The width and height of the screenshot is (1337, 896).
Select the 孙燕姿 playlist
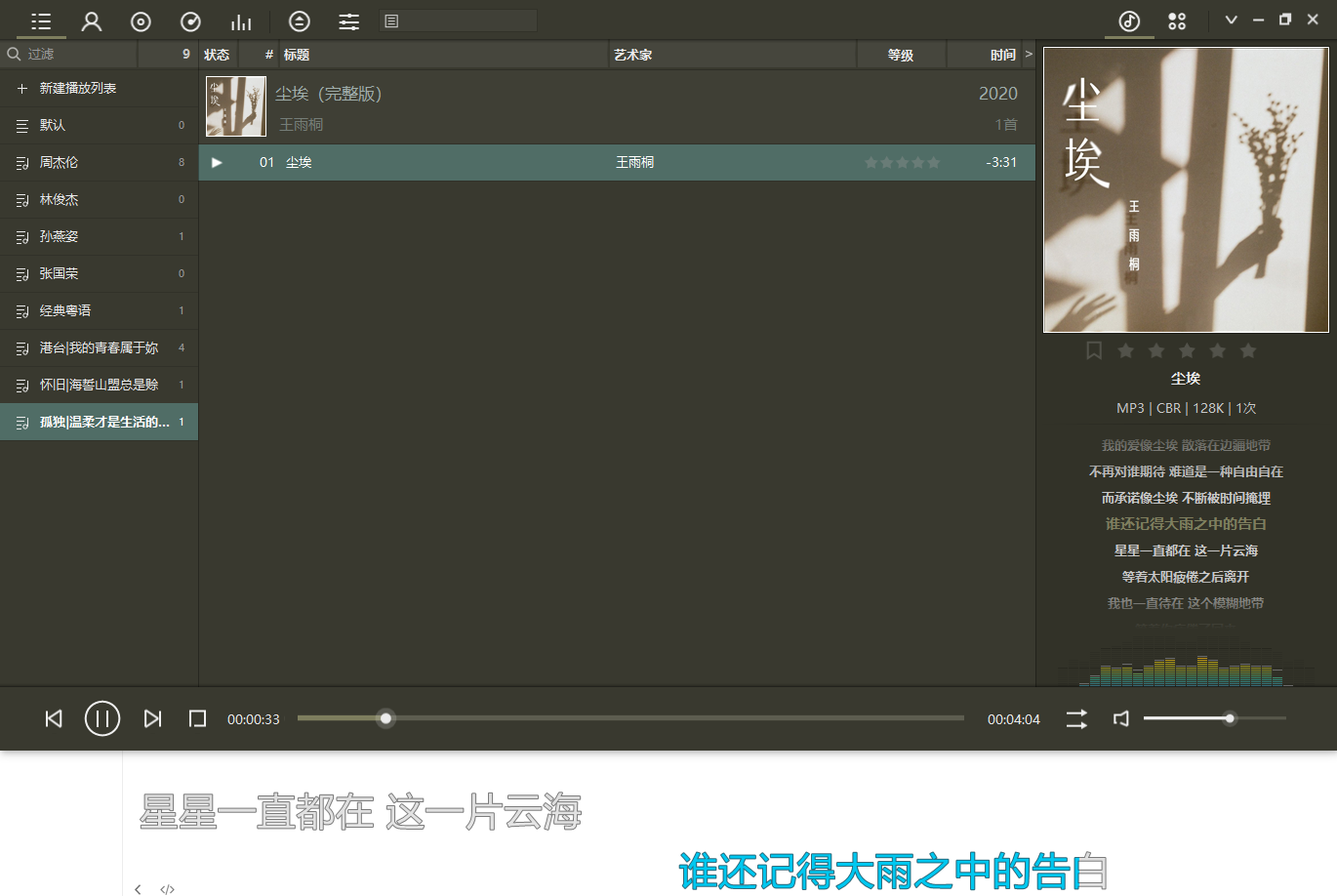coord(99,236)
